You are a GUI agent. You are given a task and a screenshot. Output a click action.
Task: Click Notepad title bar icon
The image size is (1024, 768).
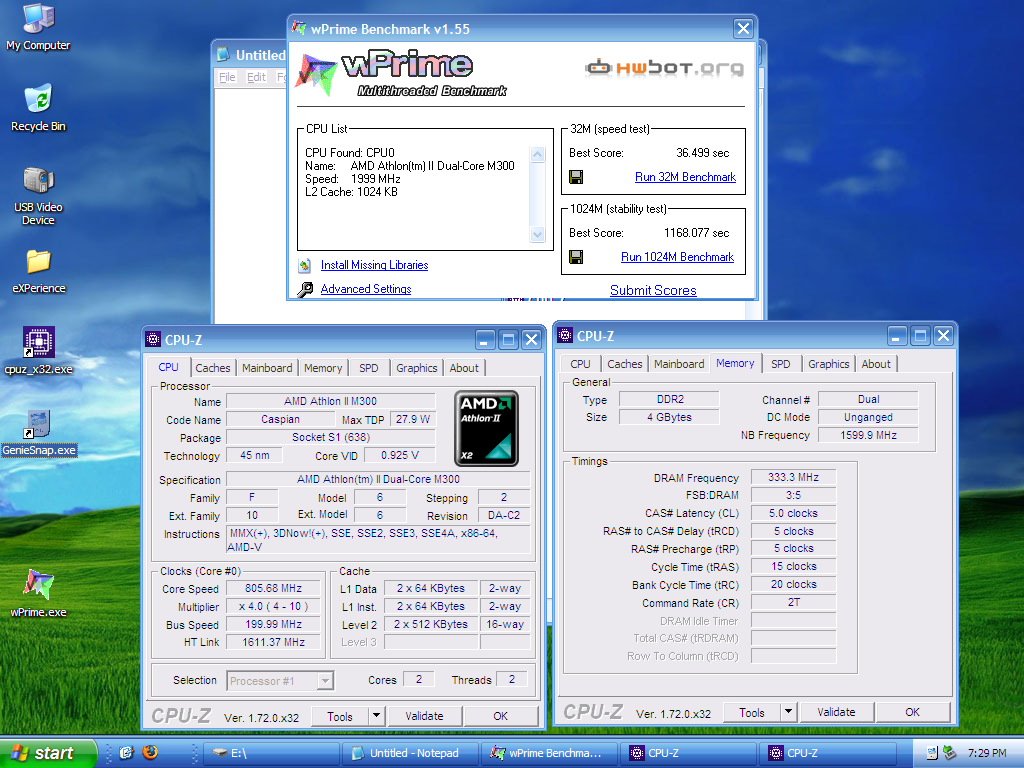223,54
